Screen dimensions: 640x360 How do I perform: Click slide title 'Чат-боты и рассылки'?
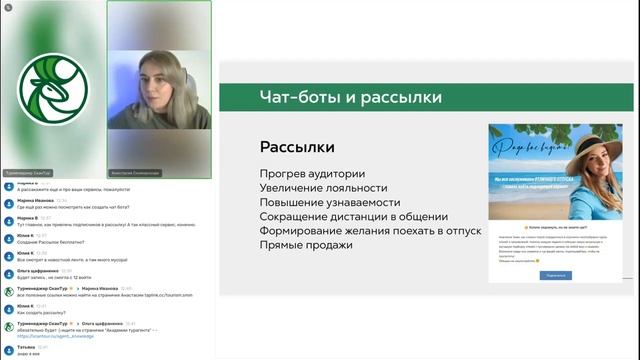[351, 97]
